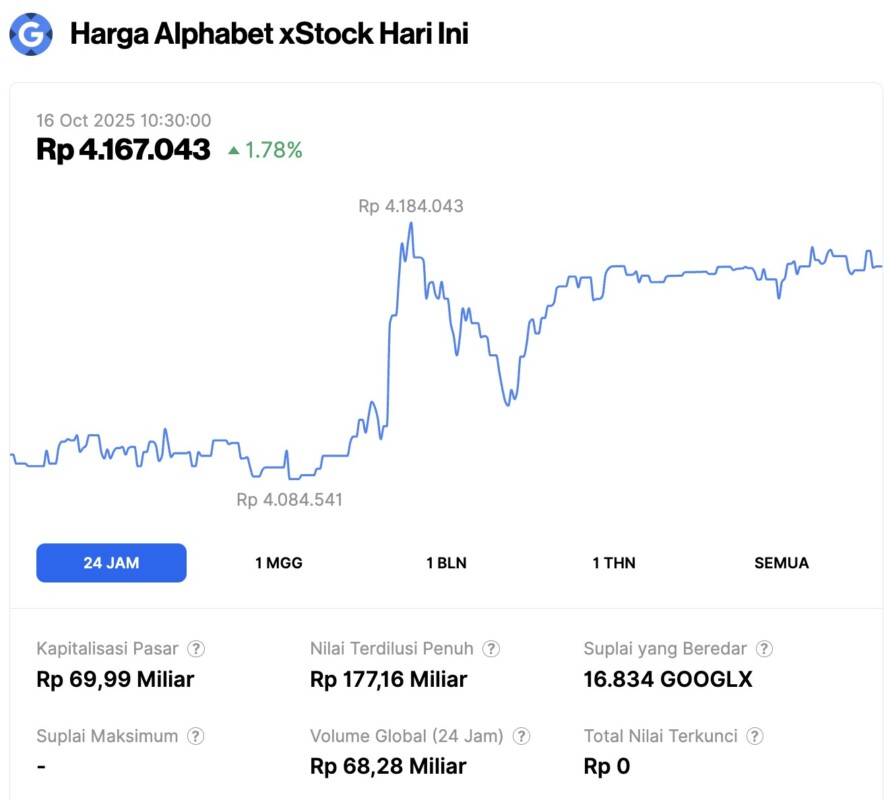888x800 pixels.
Task: Click help icon beside Total Nilai Terkunci
Action: (755, 736)
